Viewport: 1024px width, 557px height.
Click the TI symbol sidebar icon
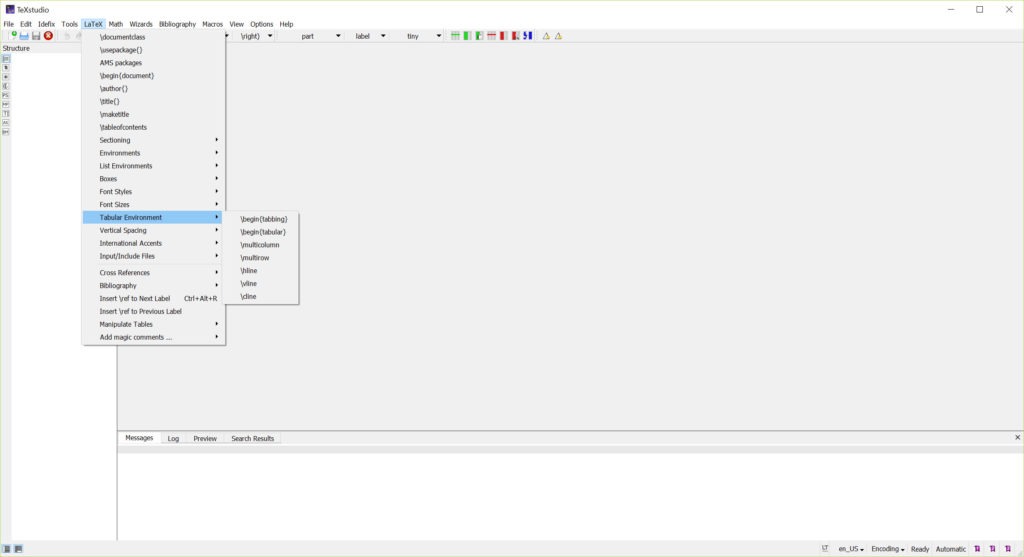(x=6, y=114)
